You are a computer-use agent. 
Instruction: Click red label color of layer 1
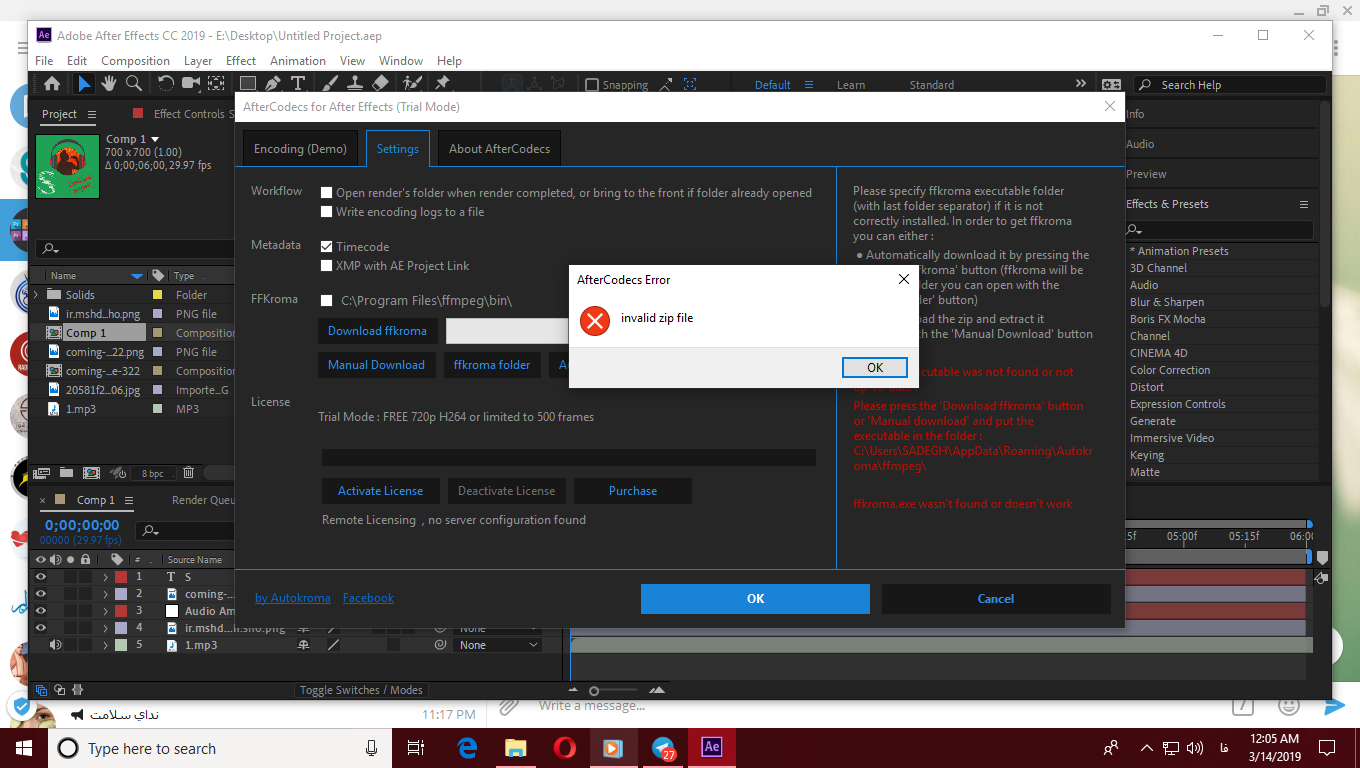point(121,577)
